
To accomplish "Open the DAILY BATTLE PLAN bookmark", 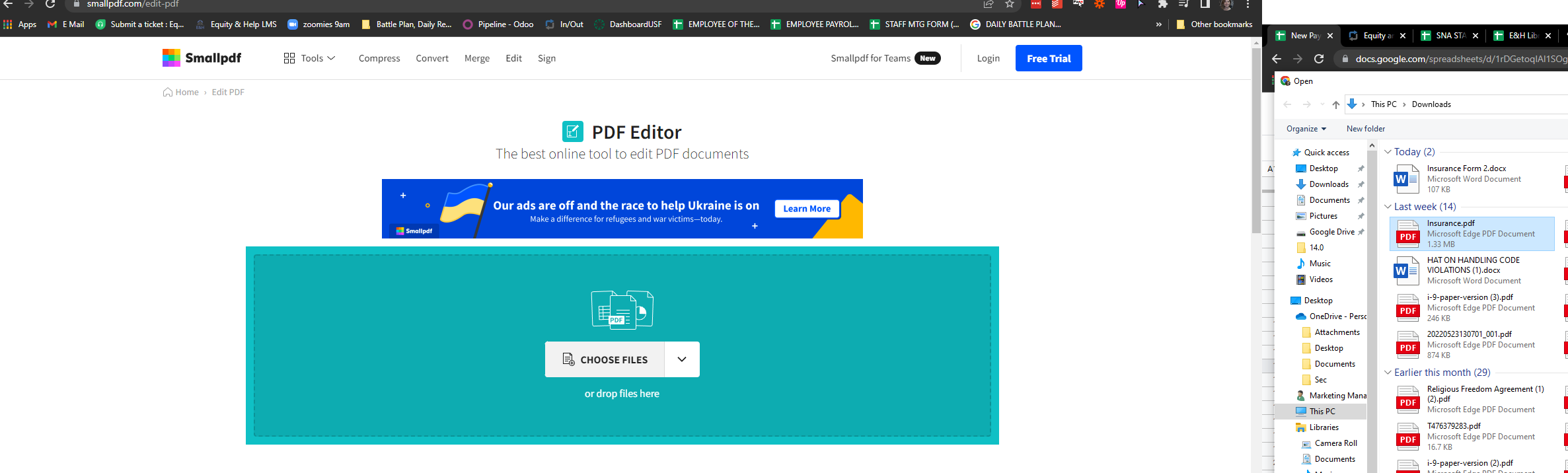I will (1016, 24).
